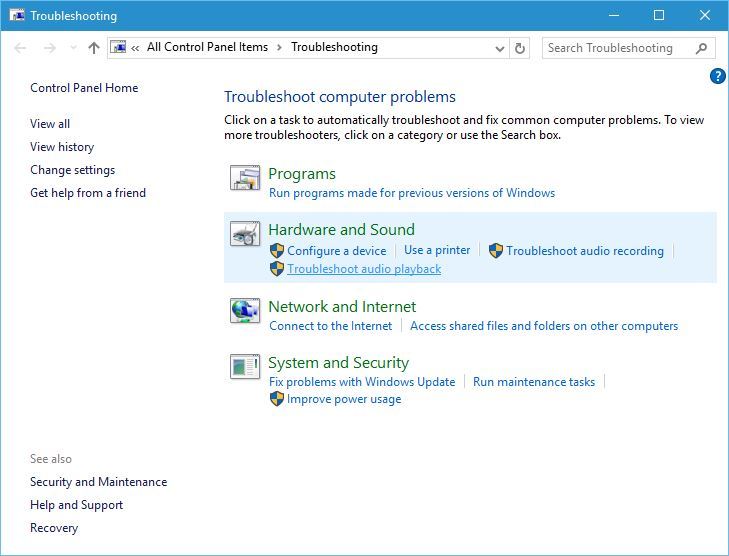Click the System and Security category icon
This screenshot has width=729, height=556.
pyautogui.click(x=245, y=367)
